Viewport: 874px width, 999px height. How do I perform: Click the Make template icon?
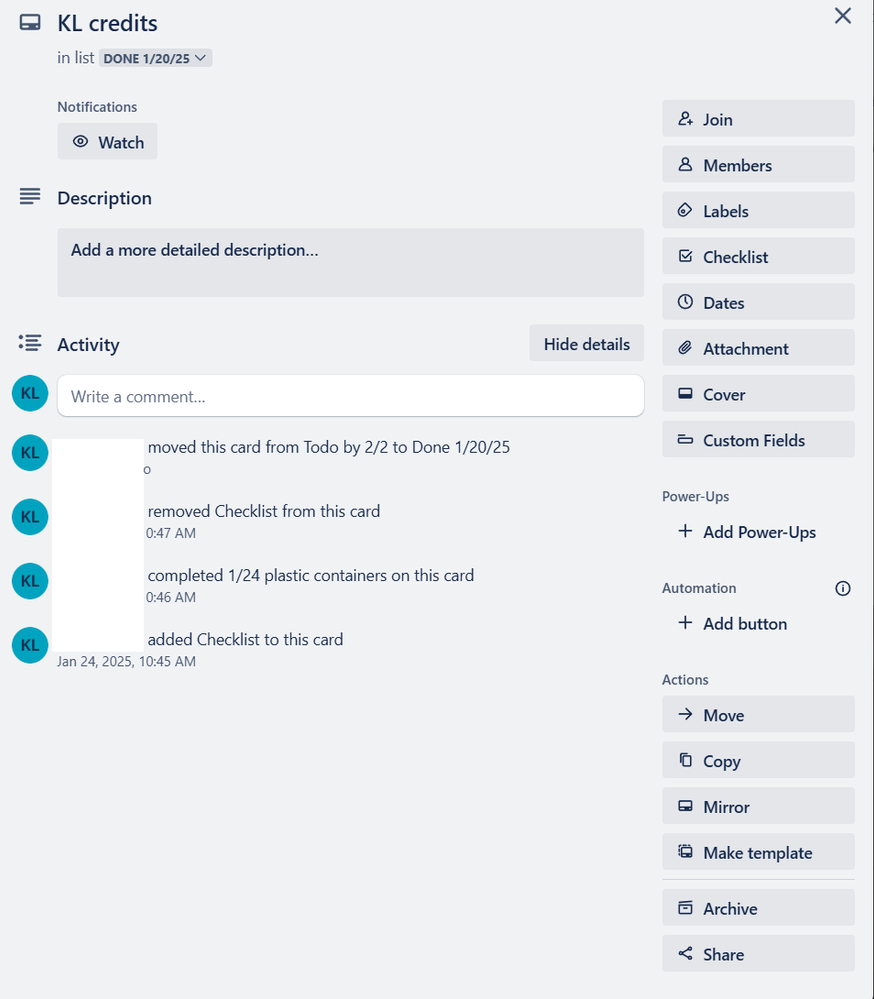pyautogui.click(x=686, y=852)
